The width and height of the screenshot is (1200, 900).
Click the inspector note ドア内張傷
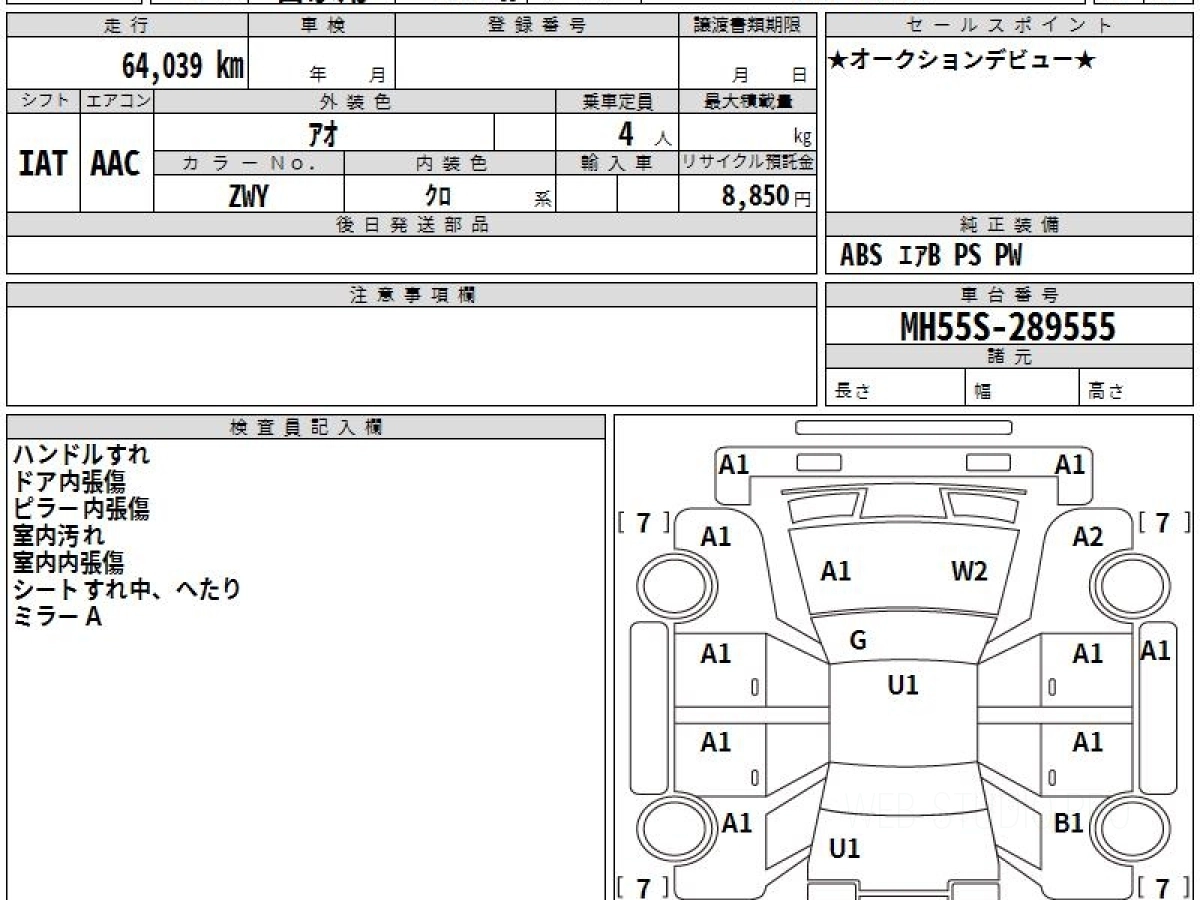pos(69,481)
